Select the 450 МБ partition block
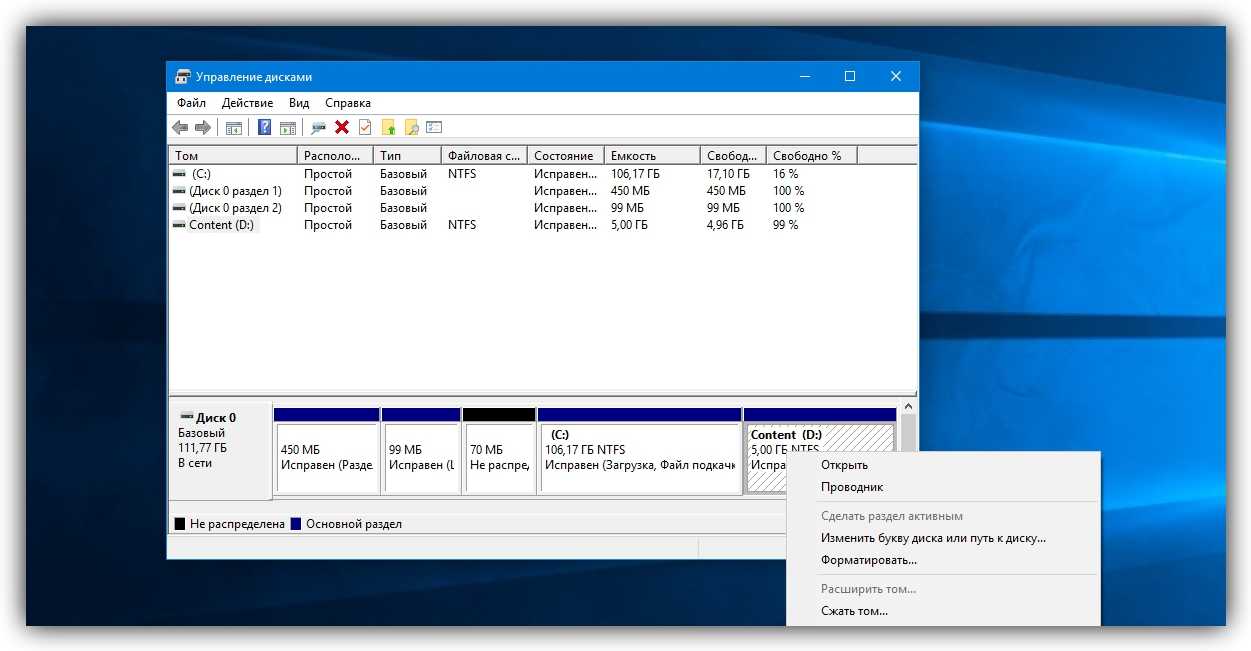 [327, 450]
